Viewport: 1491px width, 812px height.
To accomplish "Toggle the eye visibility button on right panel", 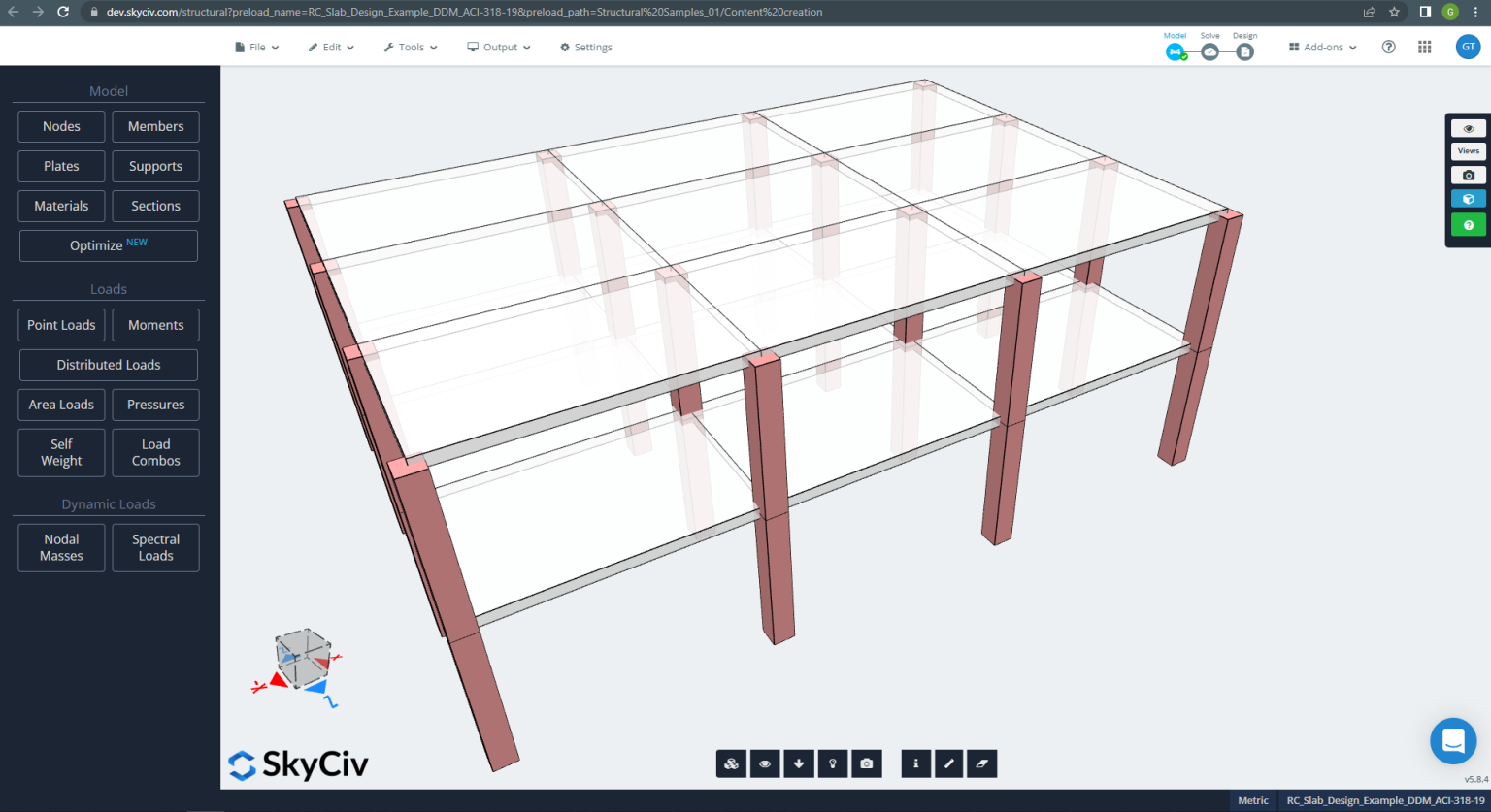I will 1469,127.
